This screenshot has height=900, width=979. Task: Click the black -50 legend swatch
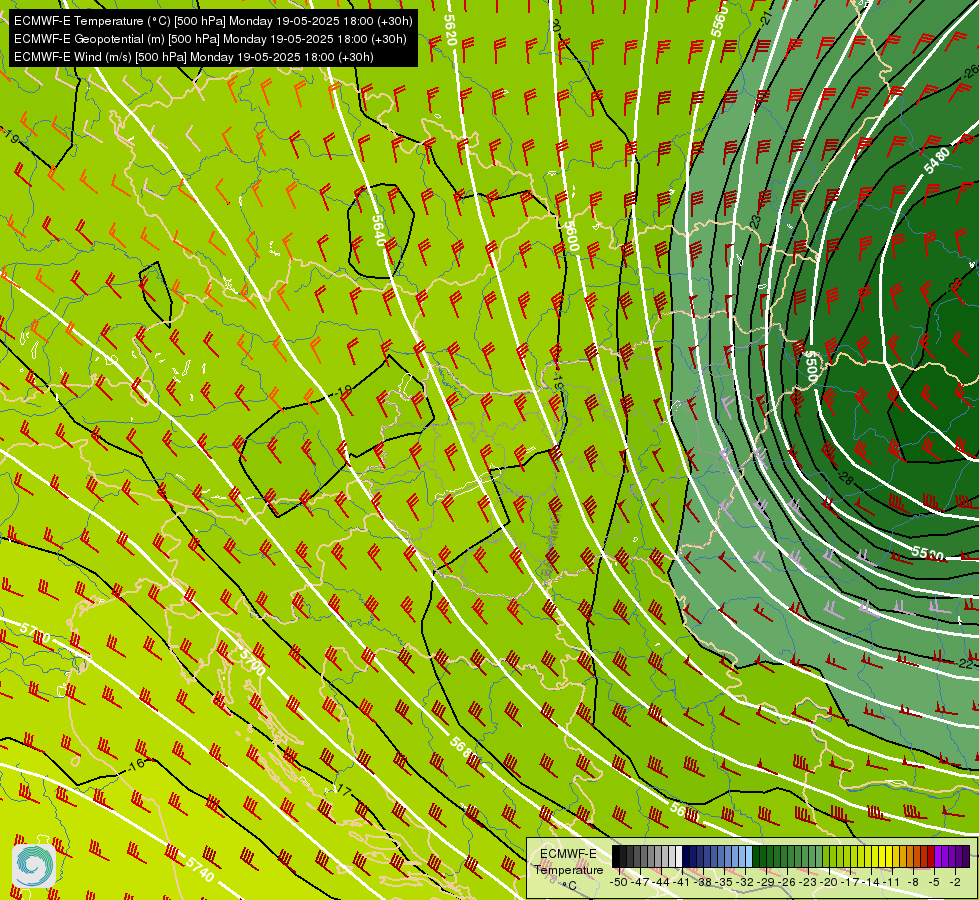(x=616, y=856)
